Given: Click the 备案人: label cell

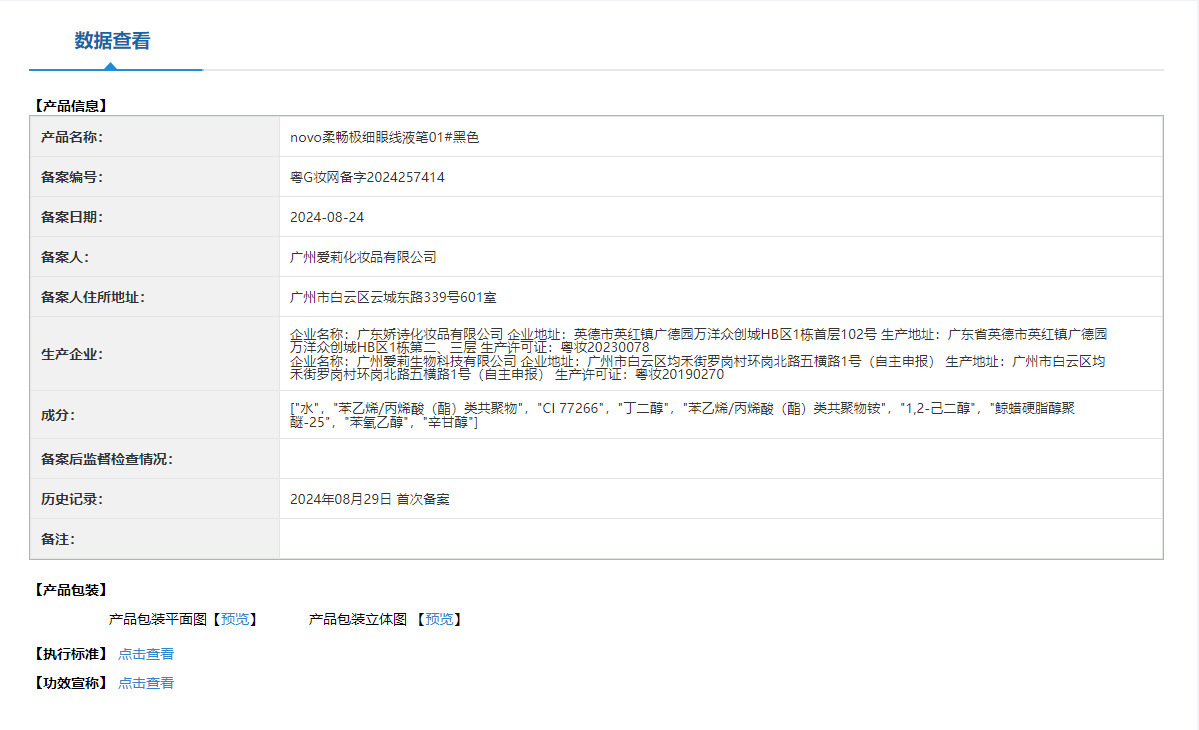Looking at the screenshot, I should click(154, 258).
